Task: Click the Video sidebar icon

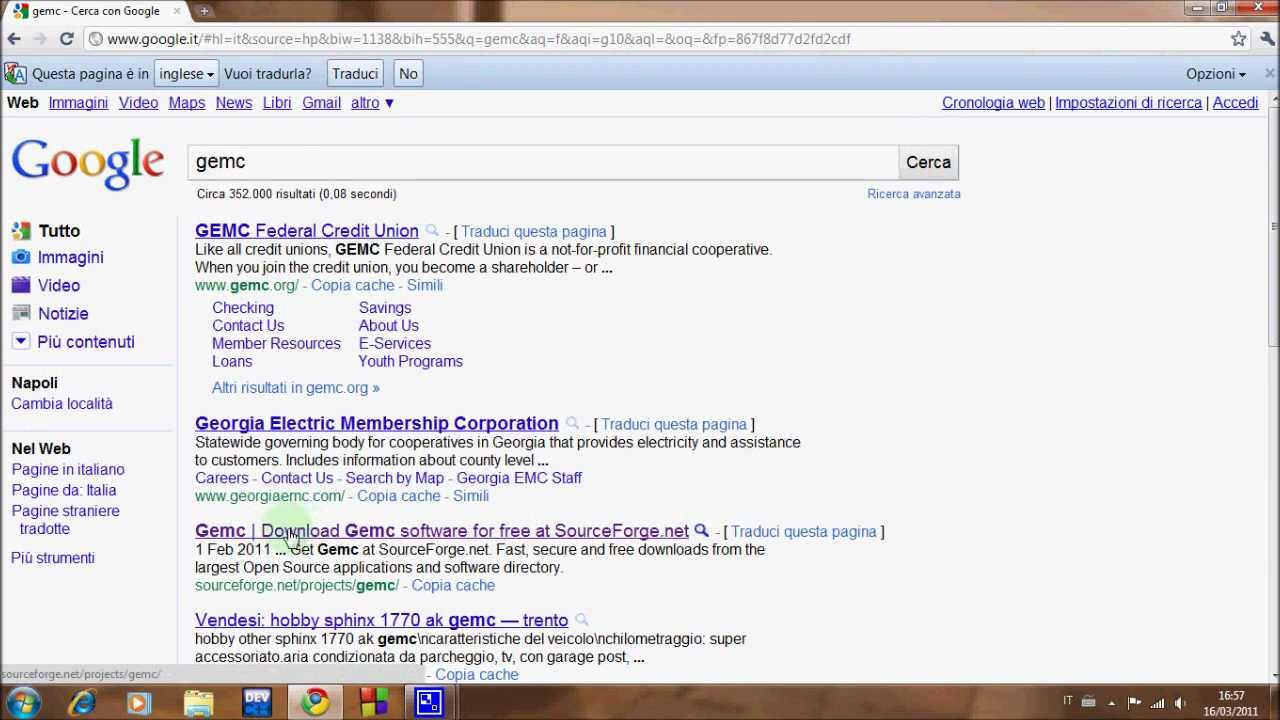Action: point(21,285)
